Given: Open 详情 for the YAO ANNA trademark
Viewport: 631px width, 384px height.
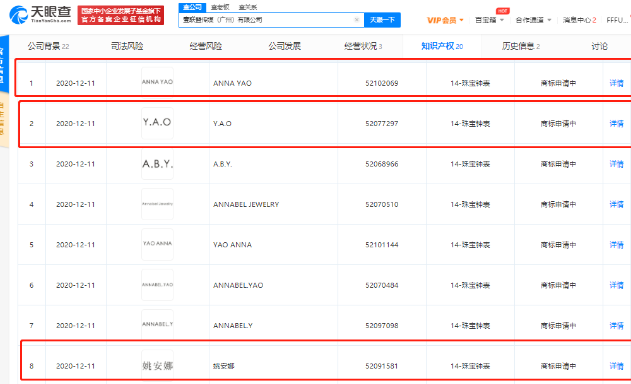Looking at the screenshot, I should (616, 245).
